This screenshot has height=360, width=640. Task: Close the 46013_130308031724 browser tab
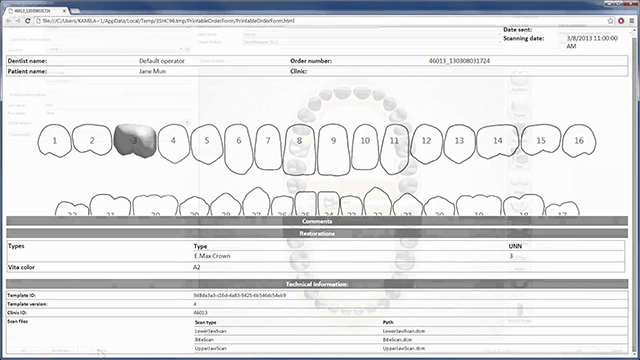pyautogui.click(x=64, y=11)
